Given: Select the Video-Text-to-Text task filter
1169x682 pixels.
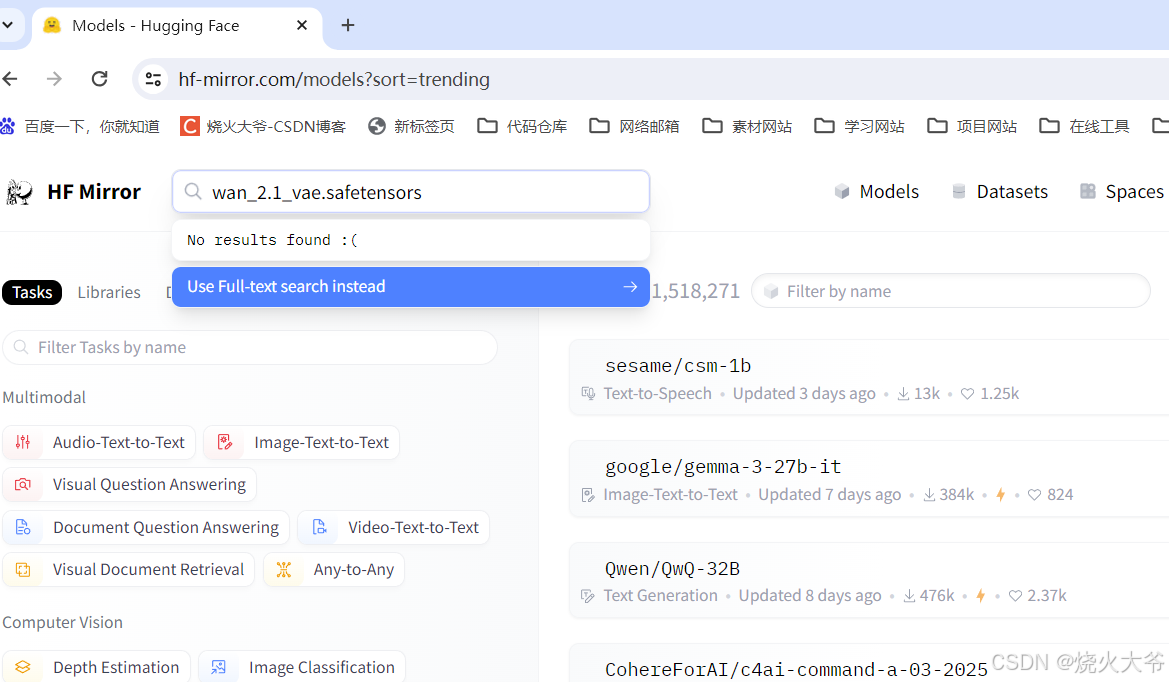Looking at the screenshot, I should [394, 528].
